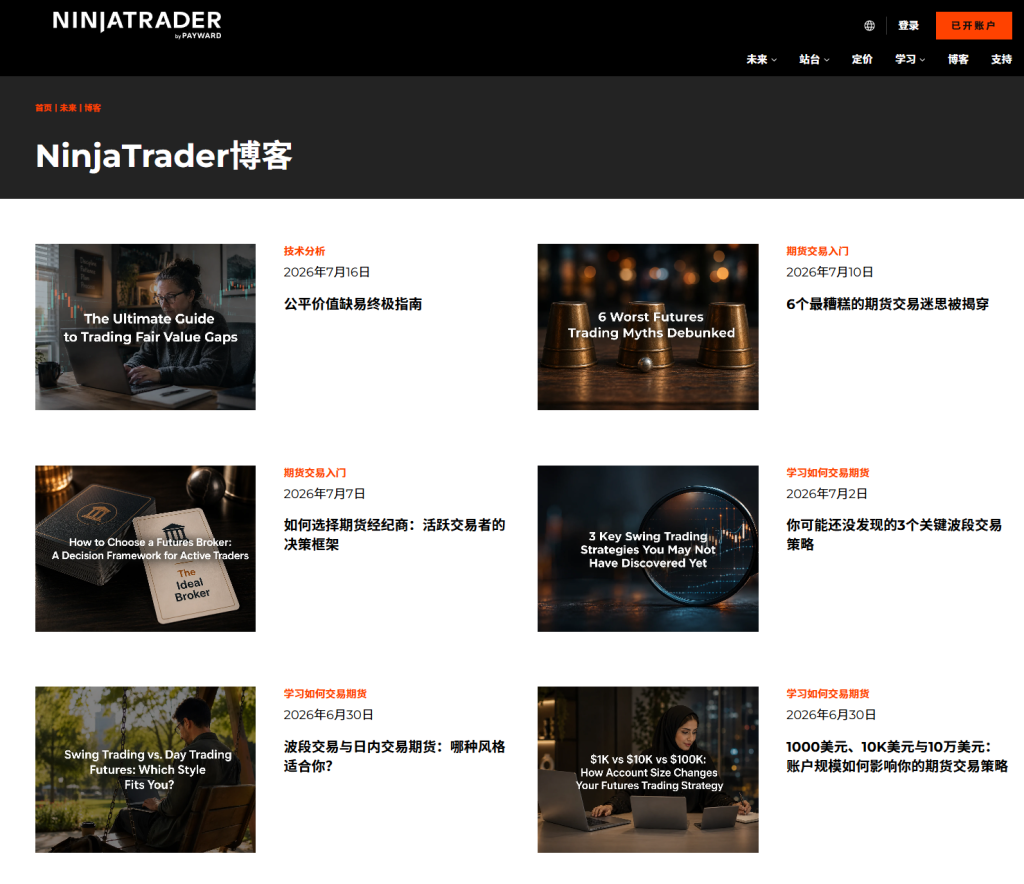Open the article 1000美元、10K美元与10万美元
Viewport: 1024px width, 884px height.
click(897, 755)
